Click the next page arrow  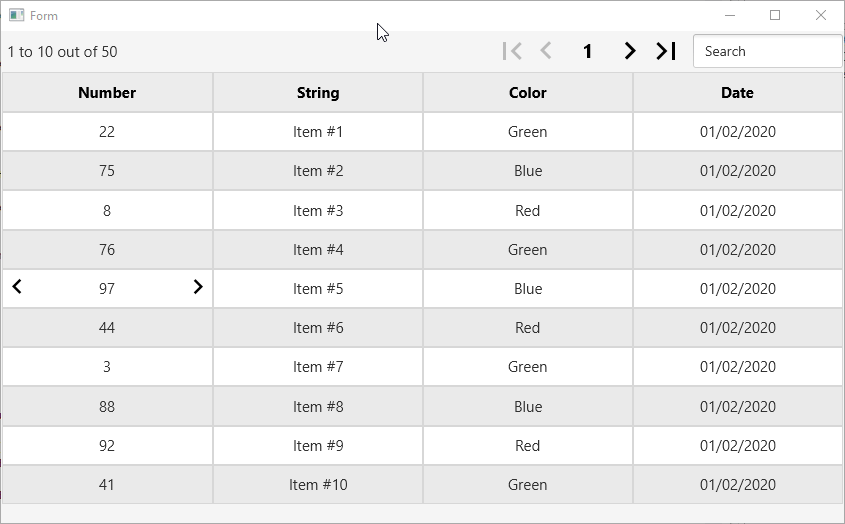(x=629, y=51)
